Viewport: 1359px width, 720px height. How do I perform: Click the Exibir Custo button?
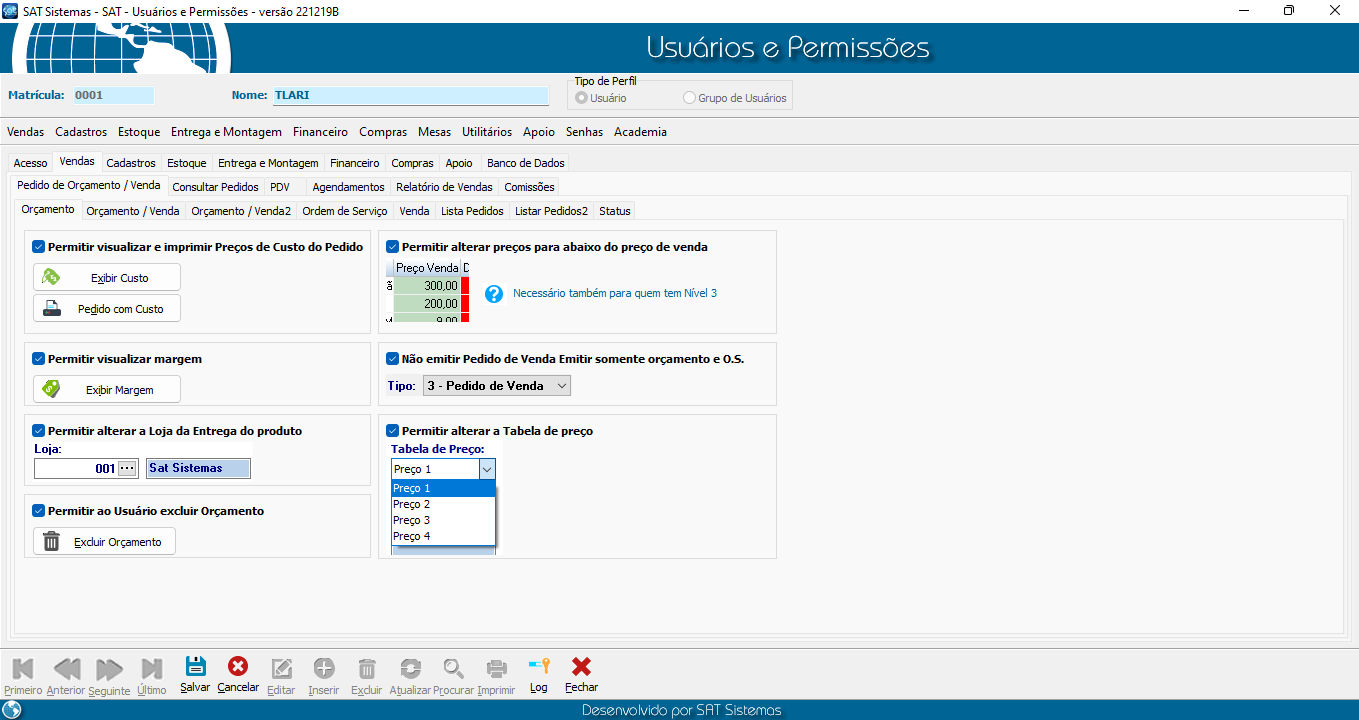107,277
